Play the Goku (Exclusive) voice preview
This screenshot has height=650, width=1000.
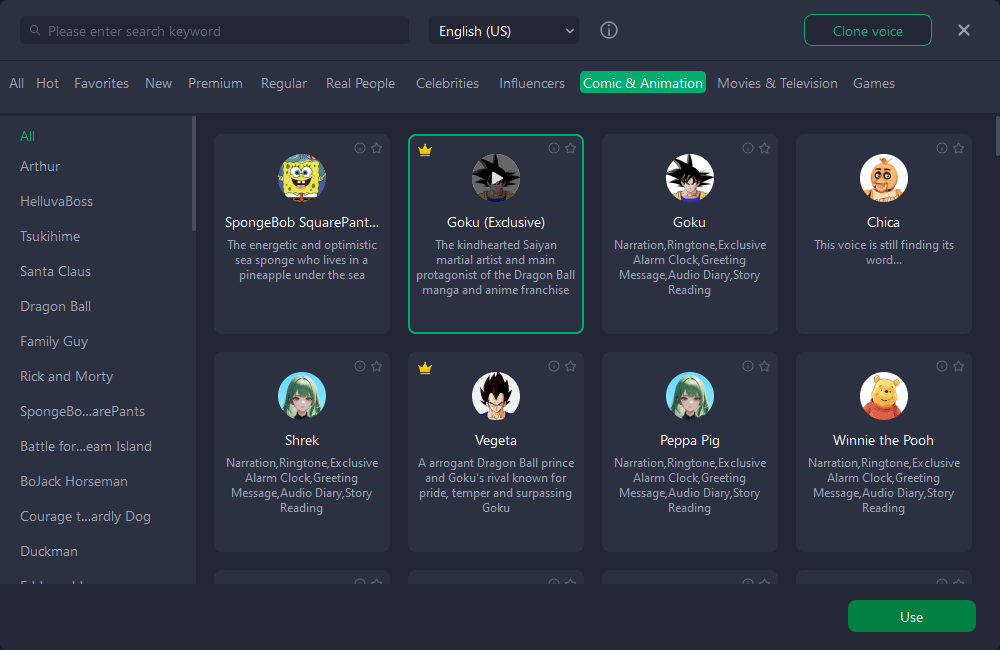coord(496,178)
